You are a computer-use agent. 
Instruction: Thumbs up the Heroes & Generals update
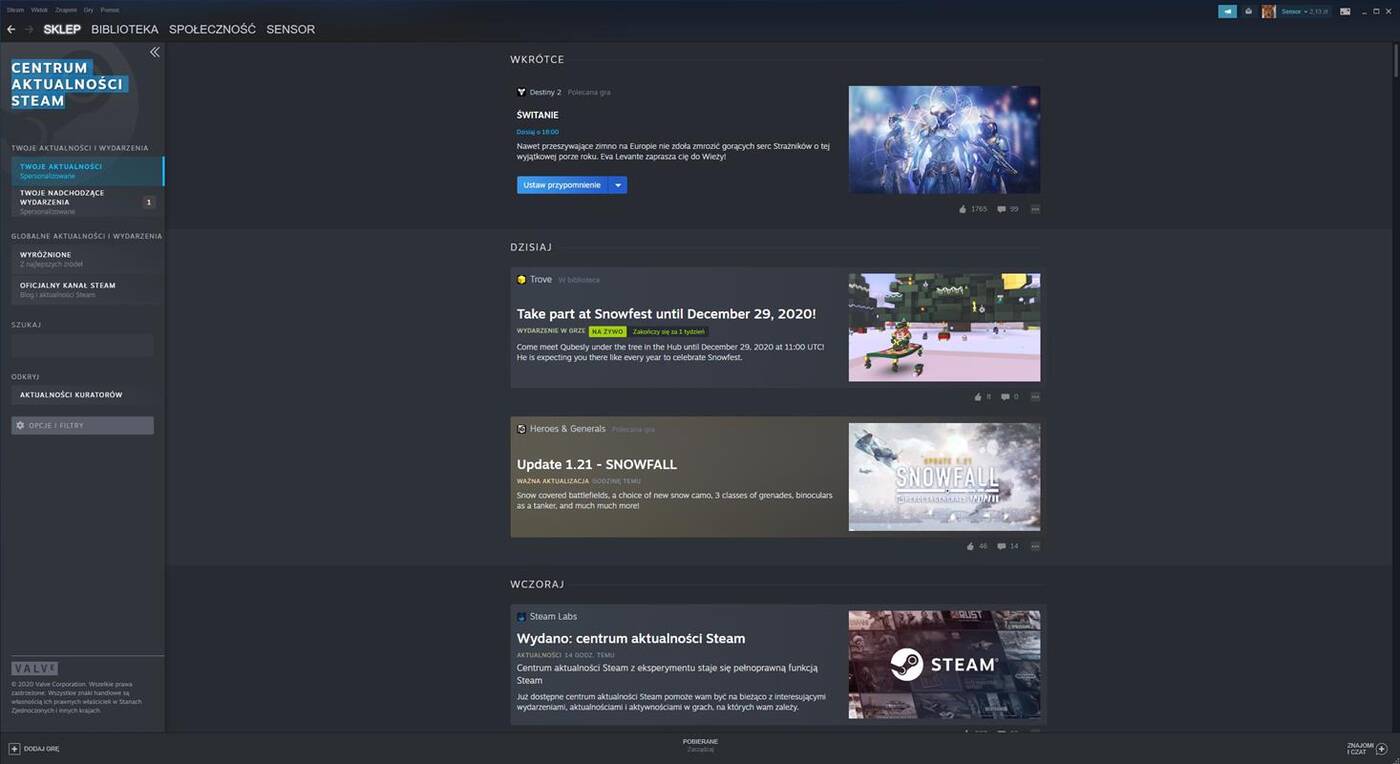tap(970, 546)
